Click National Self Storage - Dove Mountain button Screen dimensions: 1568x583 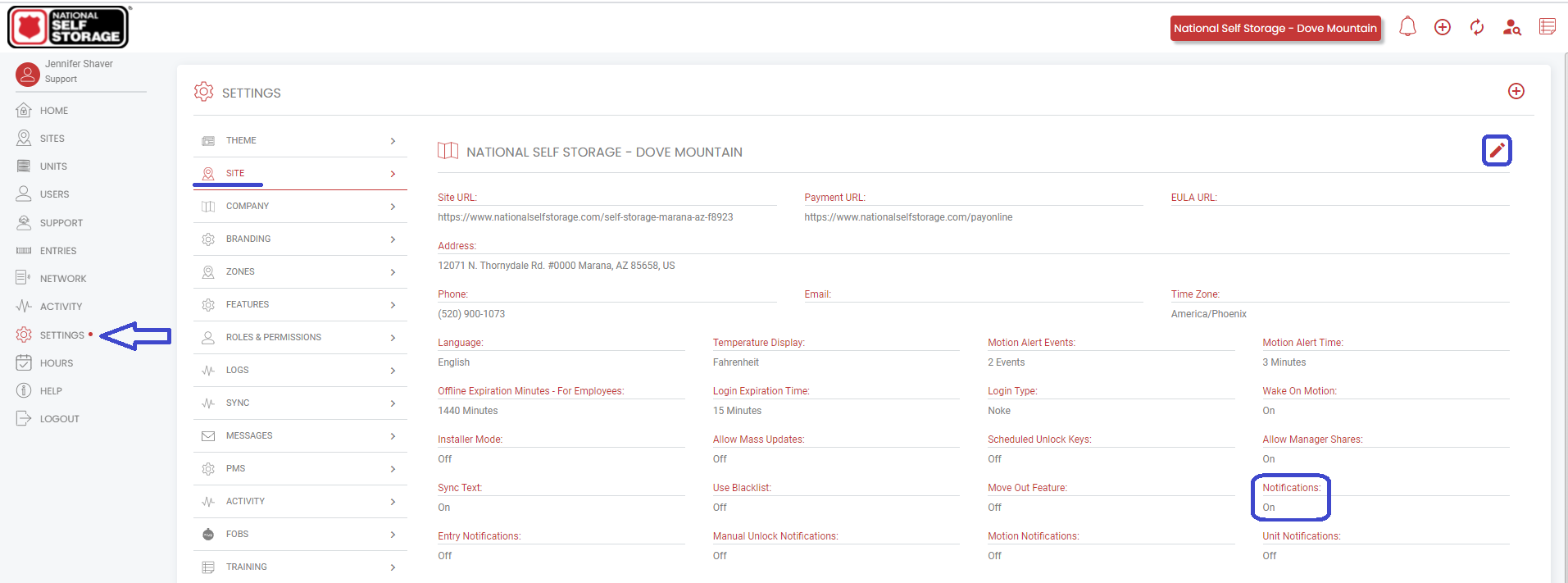click(1275, 28)
